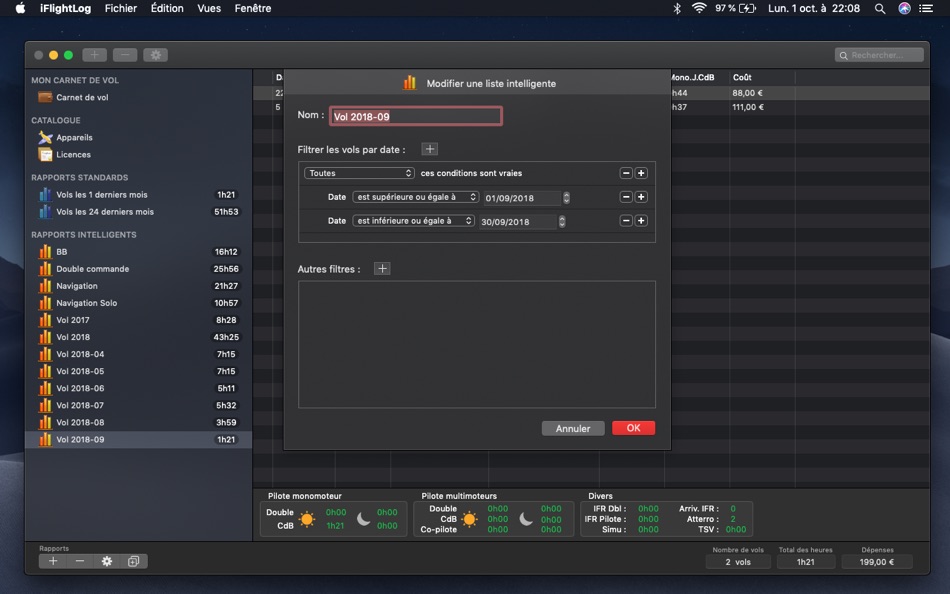The image size is (950, 594).
Task: Open the BB smart report
Action: (138, 252)
